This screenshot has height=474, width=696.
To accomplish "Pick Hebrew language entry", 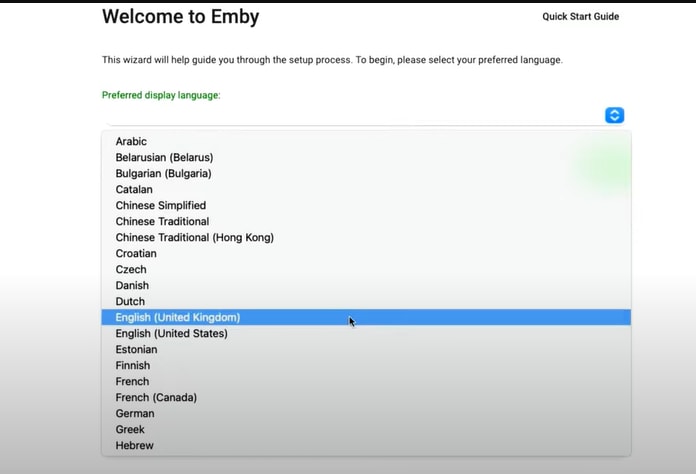I will [366, 445].
